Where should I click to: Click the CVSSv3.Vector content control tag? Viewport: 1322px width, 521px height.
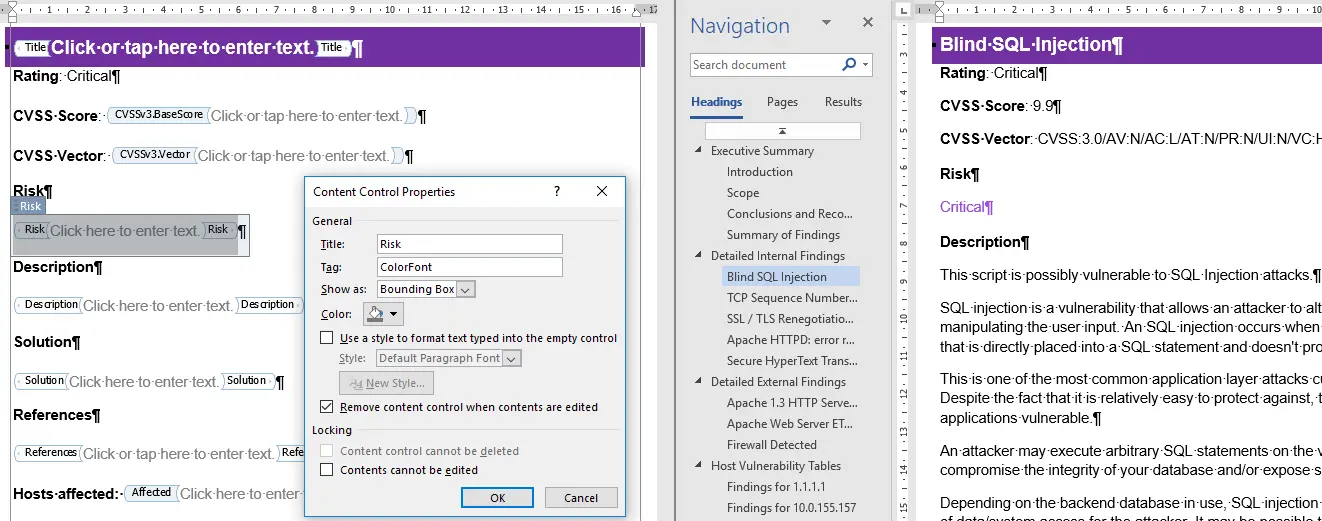click(153, 155)
